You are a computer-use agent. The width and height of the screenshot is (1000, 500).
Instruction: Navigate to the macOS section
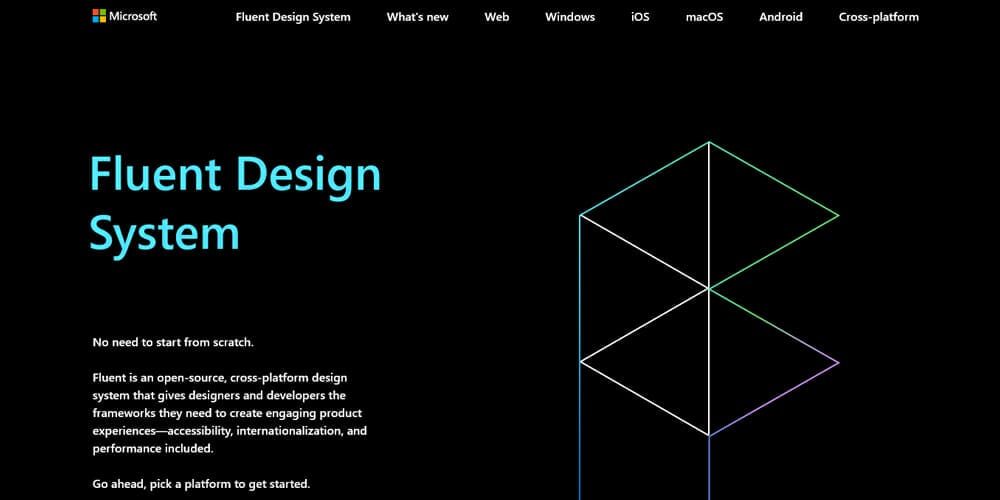point(704,17)
